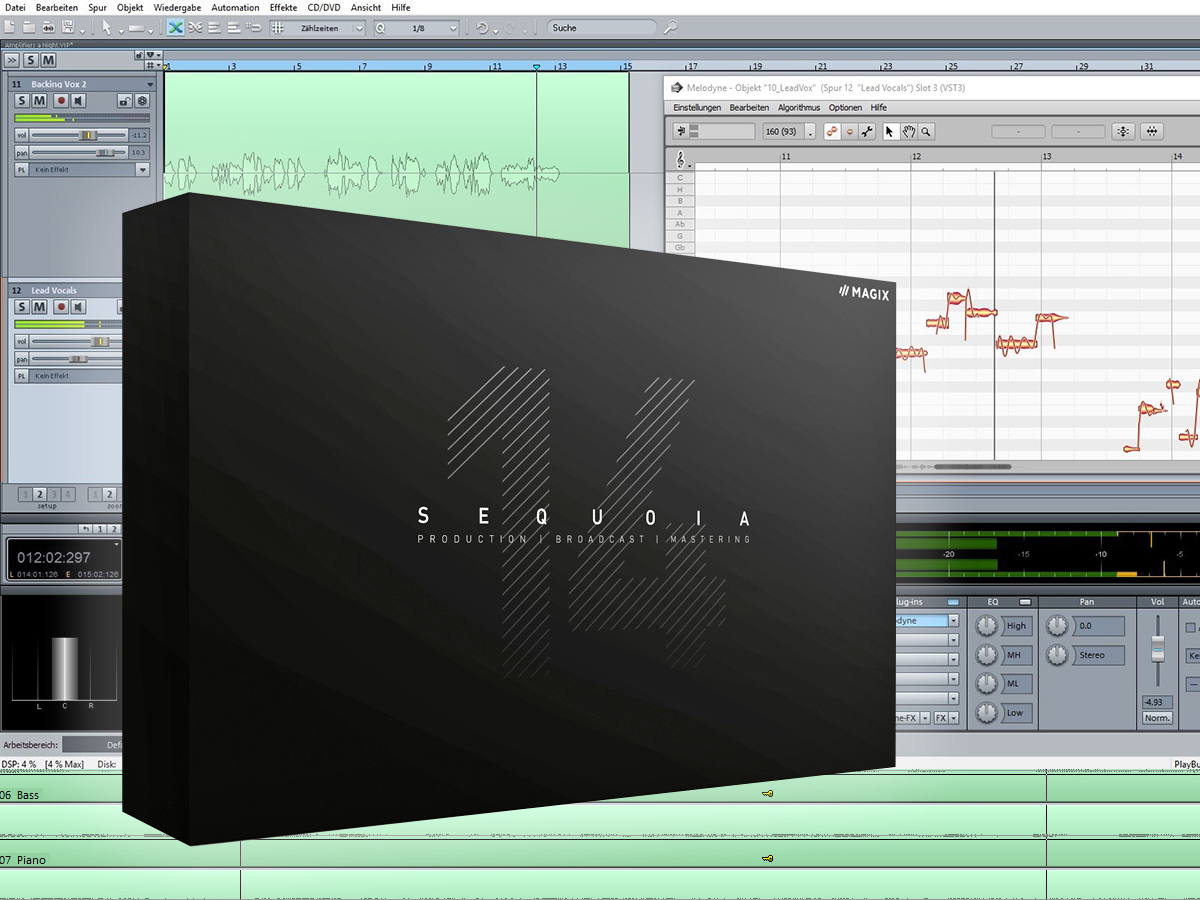Screen dimensions: 1200x900
Task: Toggle monitoring speaker on Backing Vox 2
Action: tap(78, 101)
